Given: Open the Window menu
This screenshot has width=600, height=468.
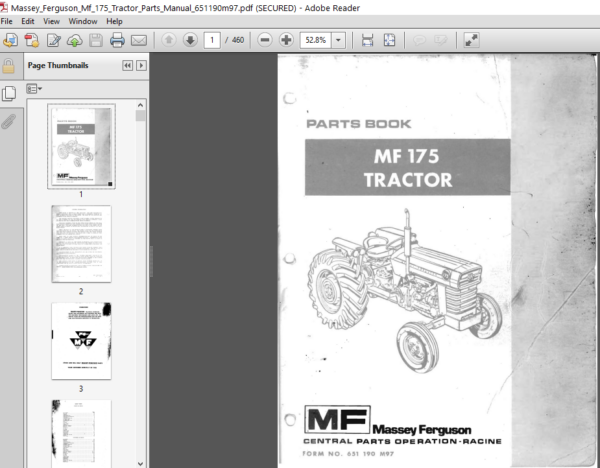Looking at the screenshot, I should (83, 21).
